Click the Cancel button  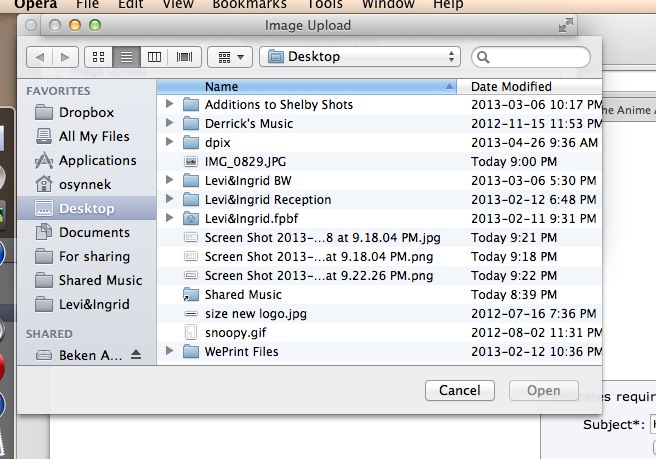coord(460,390)
